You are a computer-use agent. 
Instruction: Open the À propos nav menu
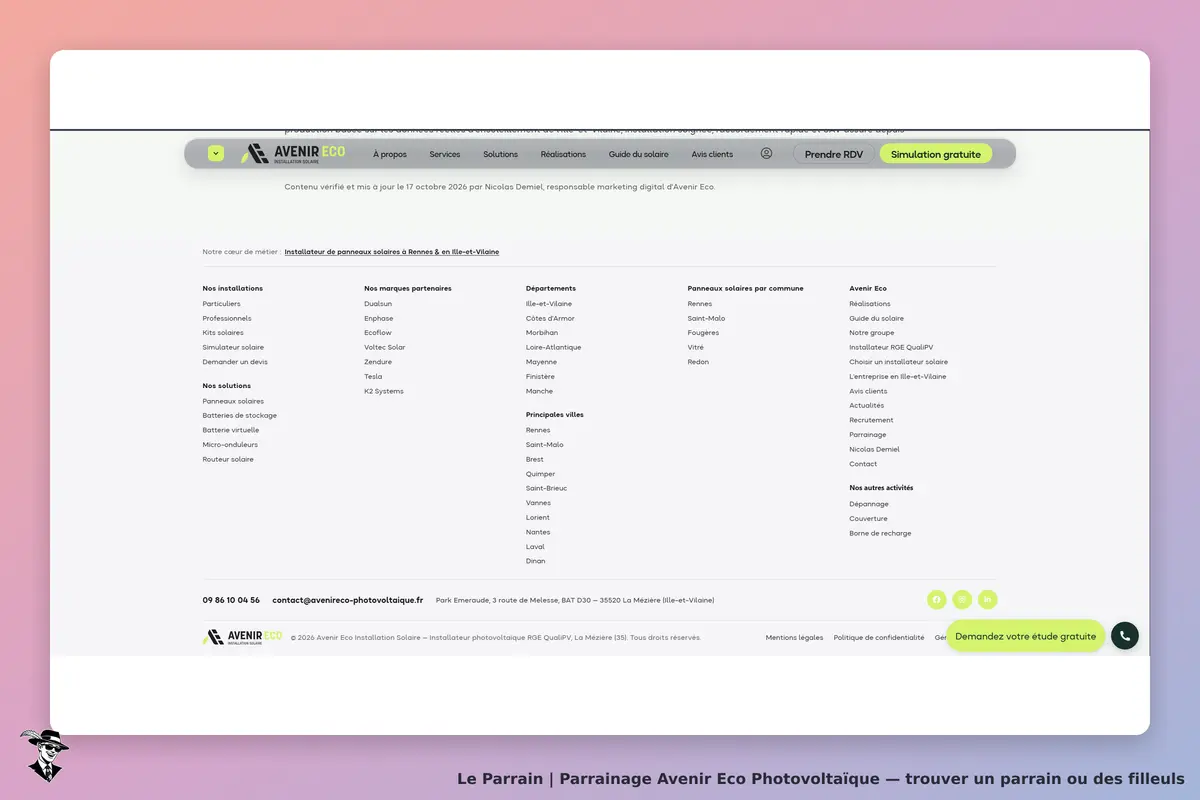[x=390, y=155]
